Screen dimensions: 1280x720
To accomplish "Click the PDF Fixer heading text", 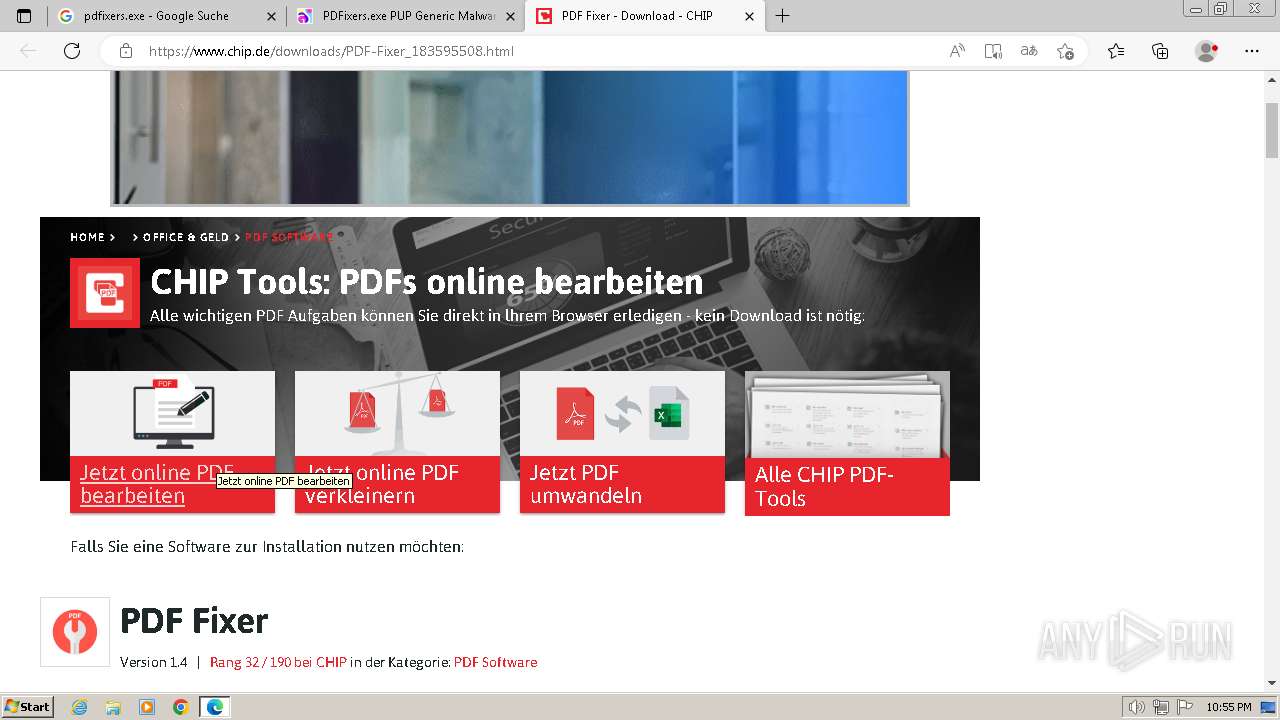I will click(194, 621).
